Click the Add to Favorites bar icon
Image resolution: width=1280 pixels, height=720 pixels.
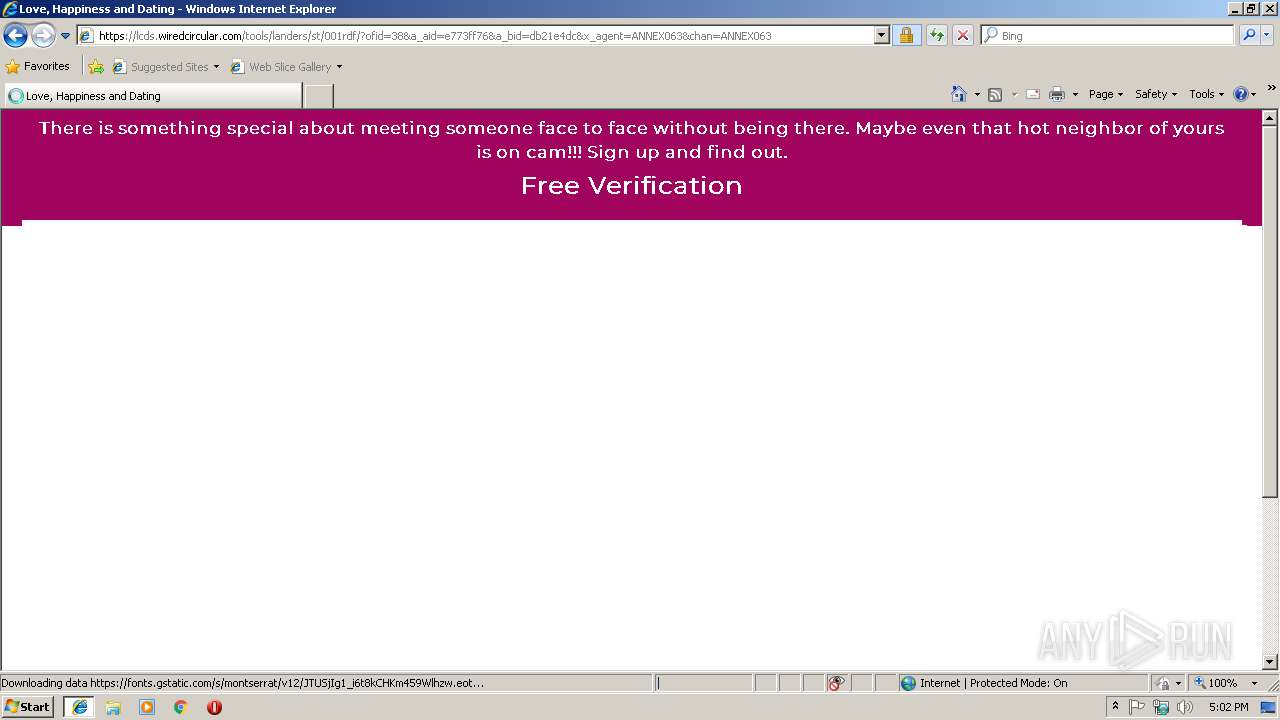[96, 67]
